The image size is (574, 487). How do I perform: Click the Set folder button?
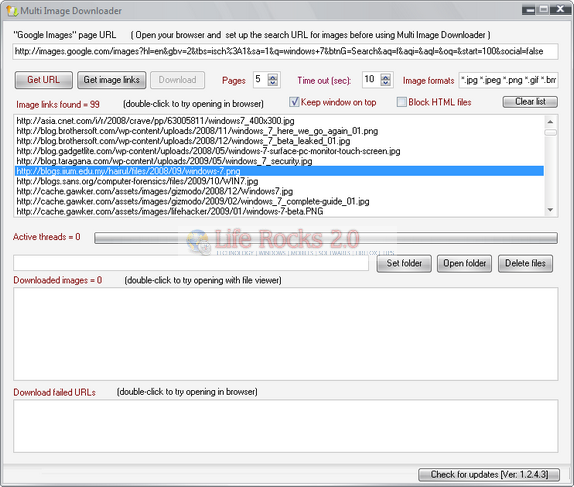pos(404,263)
